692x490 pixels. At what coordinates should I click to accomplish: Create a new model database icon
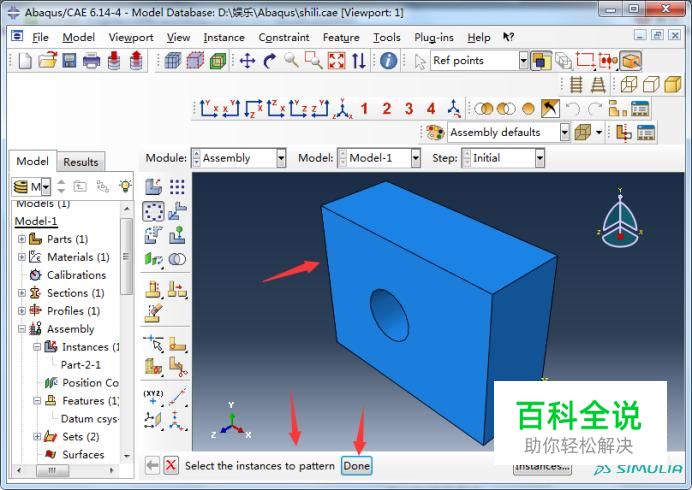coord(25,60)
